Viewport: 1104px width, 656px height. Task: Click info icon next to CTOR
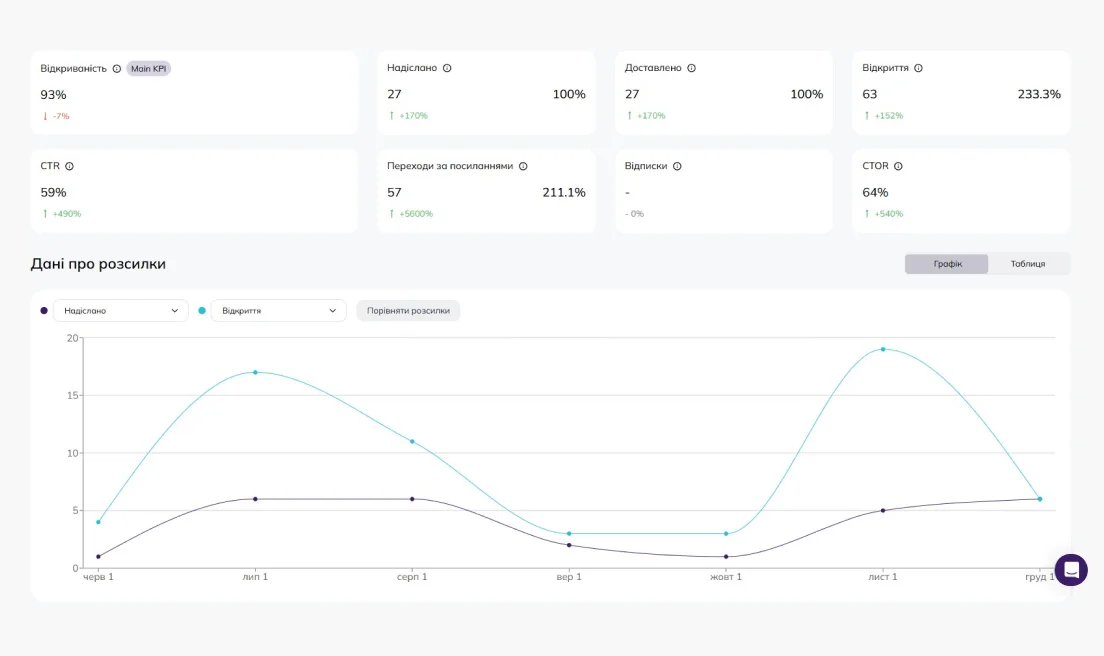pos(898,166)
